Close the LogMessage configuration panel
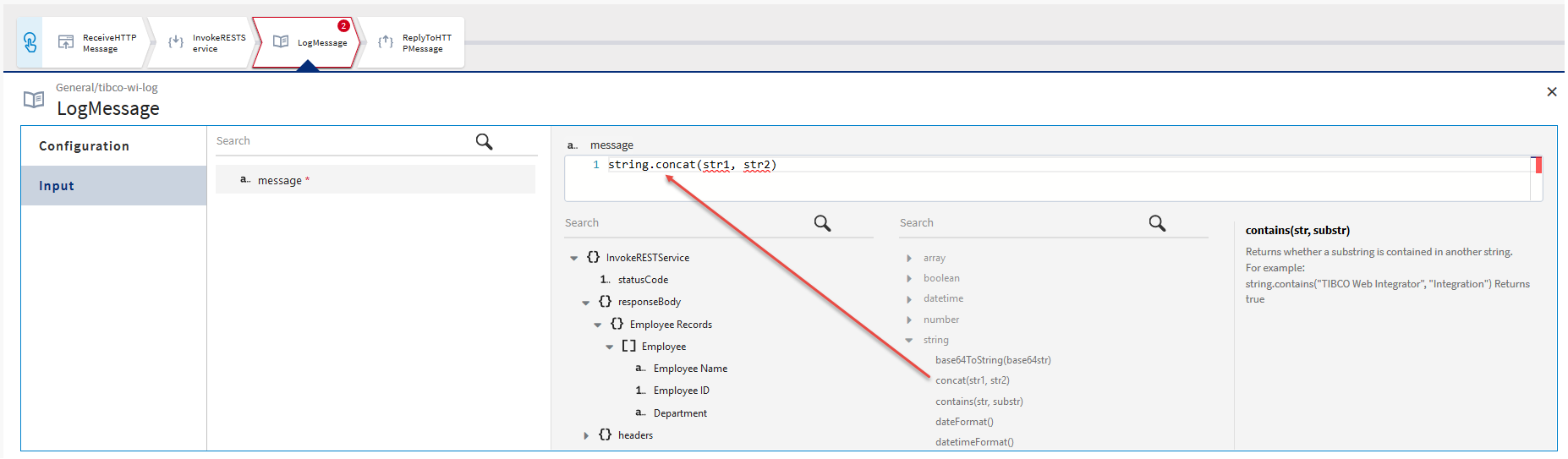 (x=1551, y=92)
